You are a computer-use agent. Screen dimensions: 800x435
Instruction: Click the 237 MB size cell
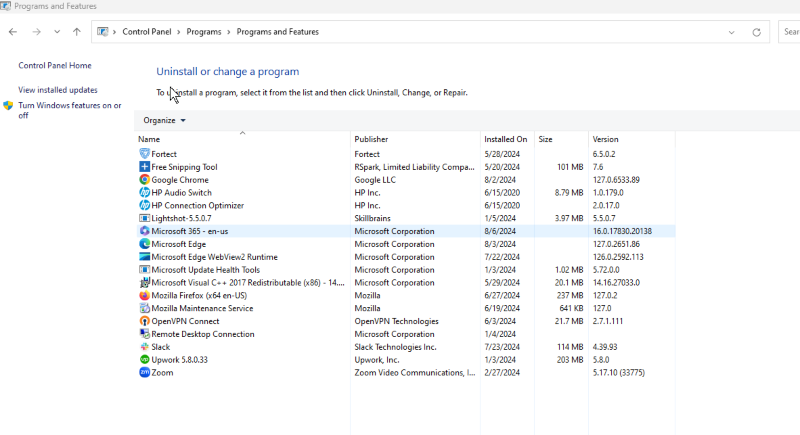570,295
